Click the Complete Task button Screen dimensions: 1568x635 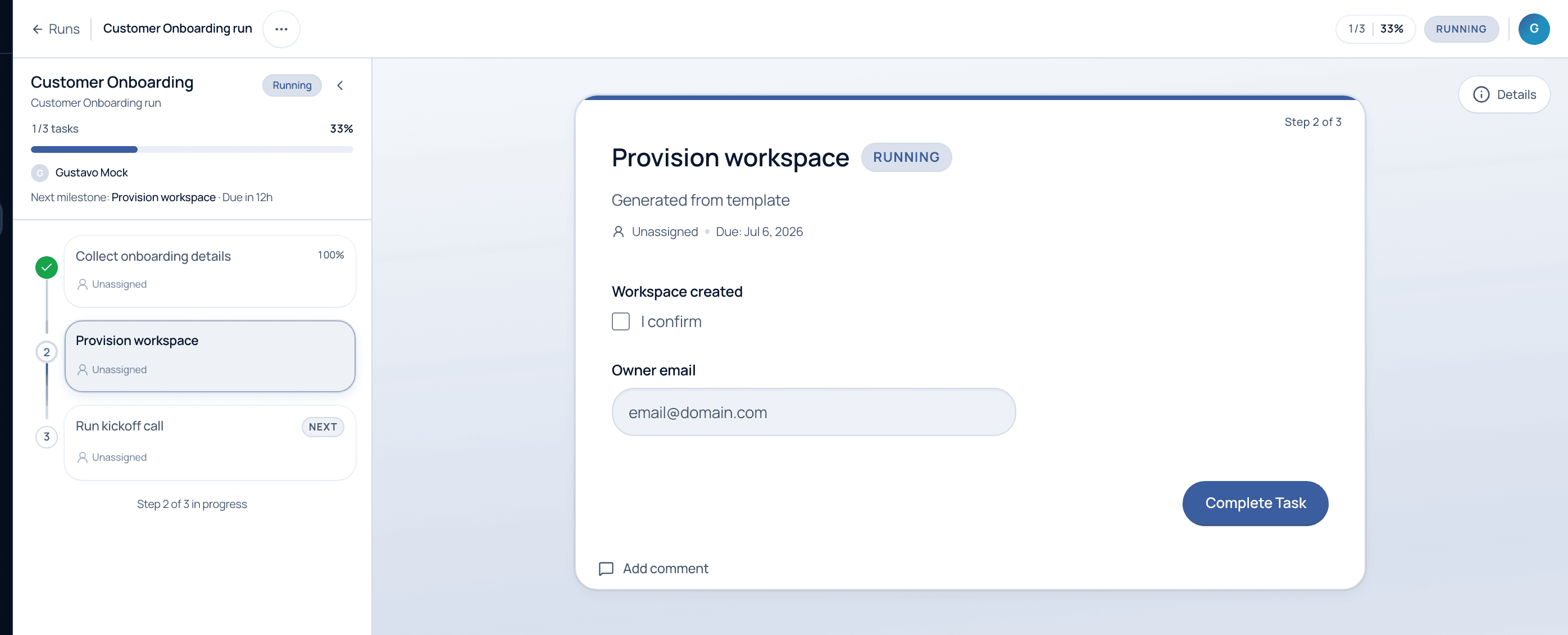click(x=1255, y=503)
